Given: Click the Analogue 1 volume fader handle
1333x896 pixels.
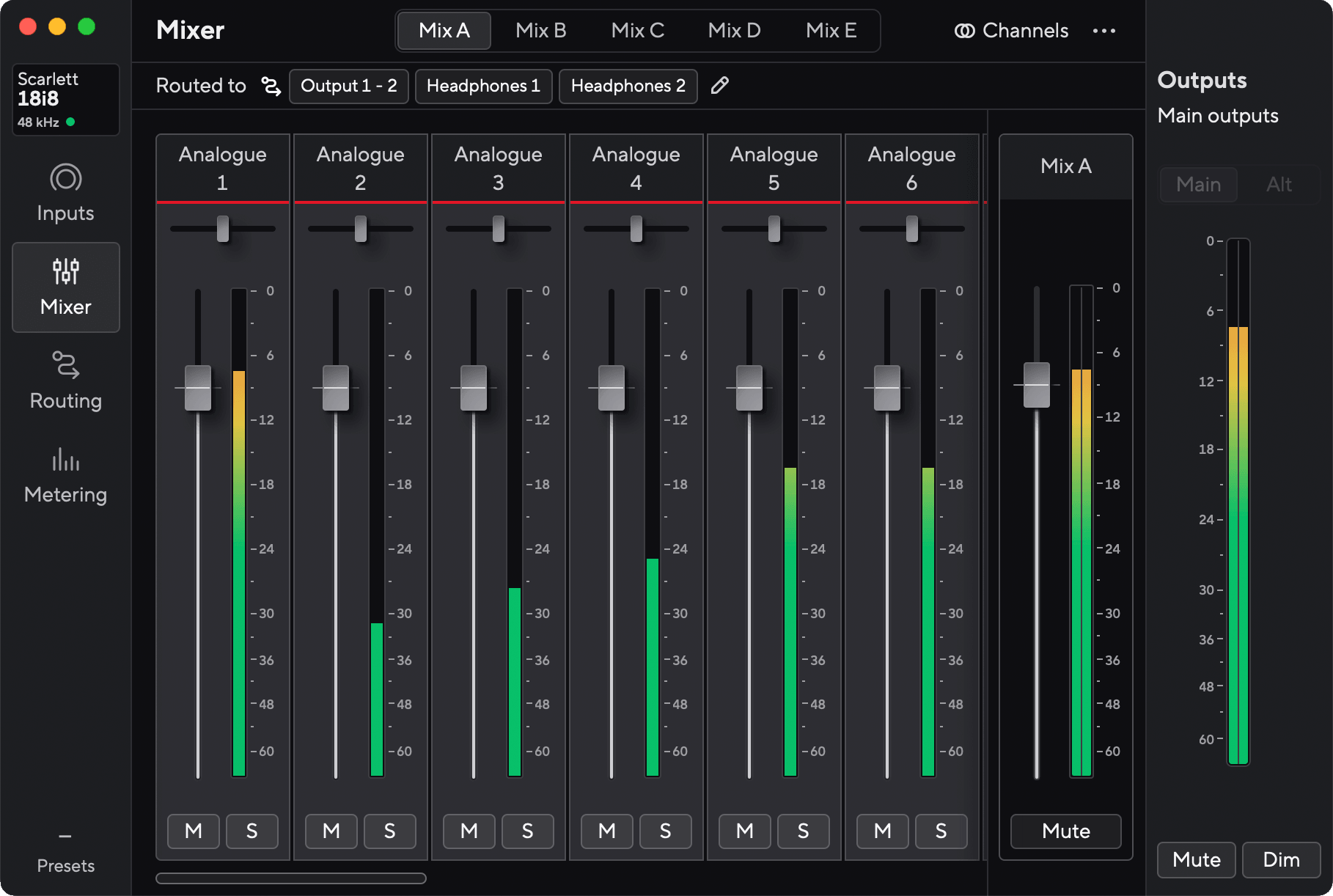Looking at the screenshot, I should click(x=198, y=388).
